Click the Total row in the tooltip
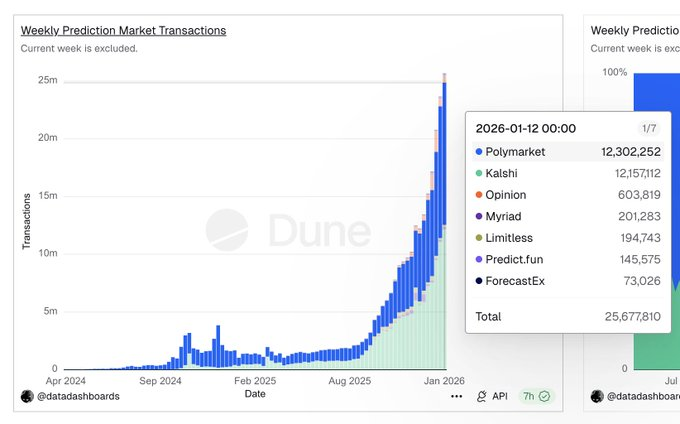680x424 pixels. pos(567,317)
